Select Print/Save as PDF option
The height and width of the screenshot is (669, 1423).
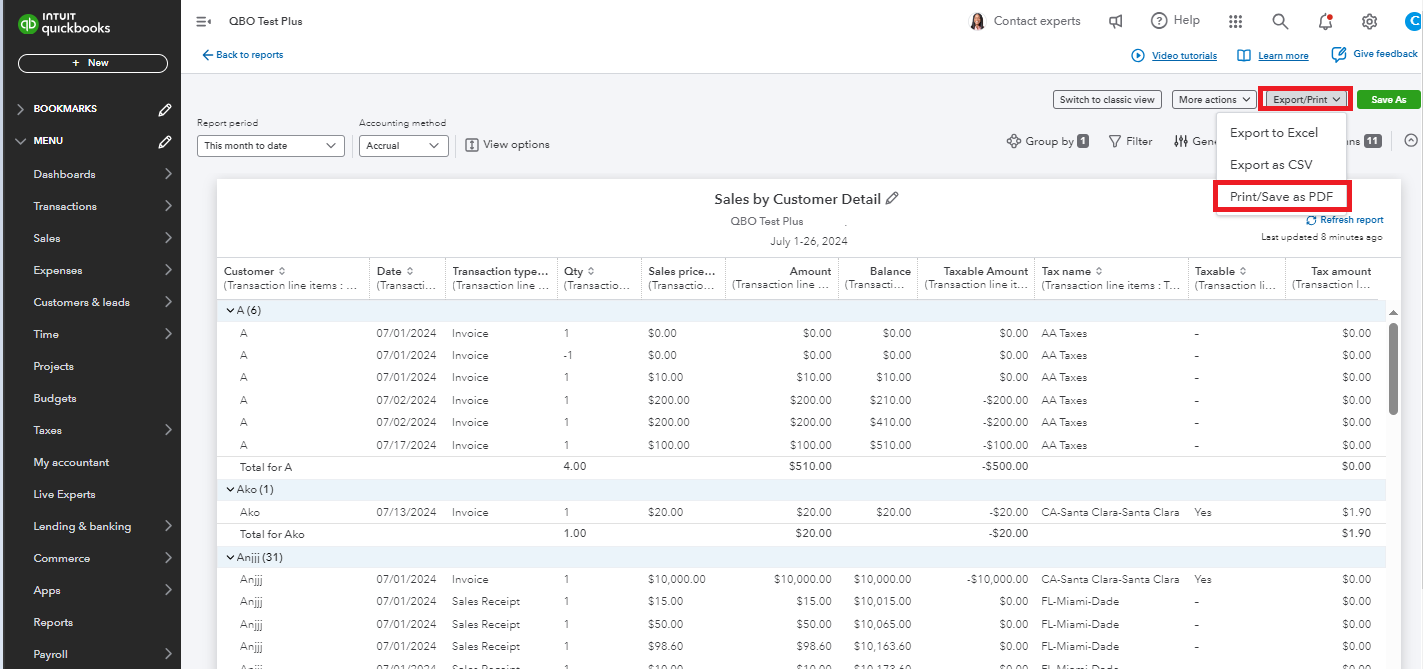(x=1281, y=197)
